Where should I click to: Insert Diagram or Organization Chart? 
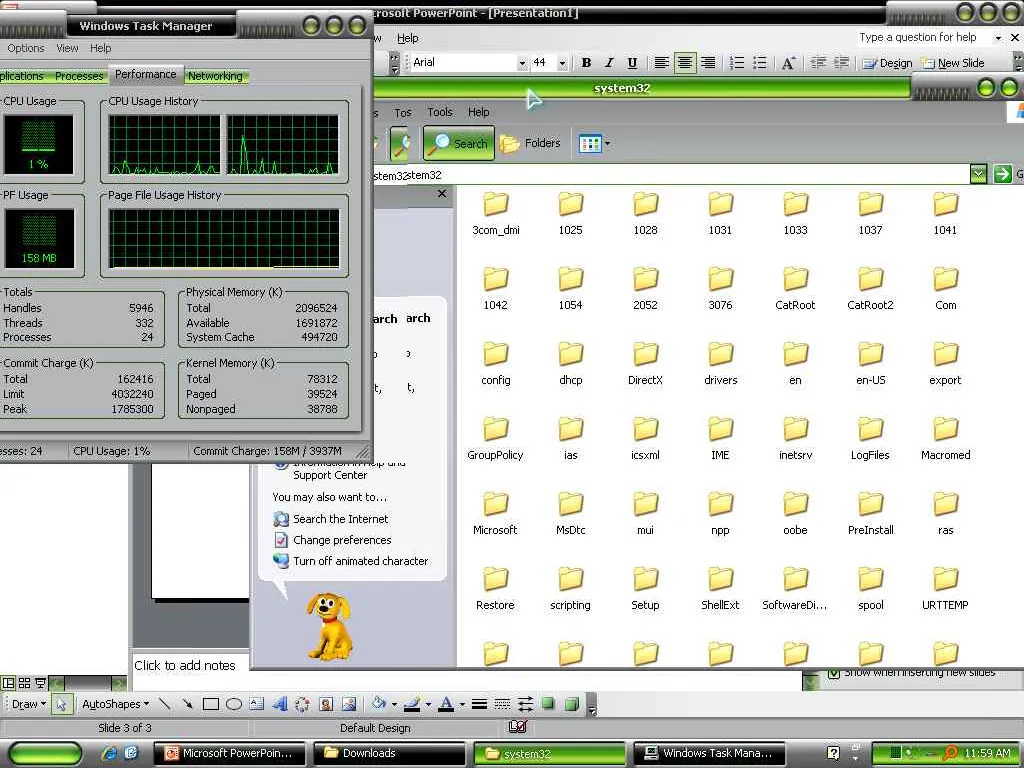click(x=302, y=704)
